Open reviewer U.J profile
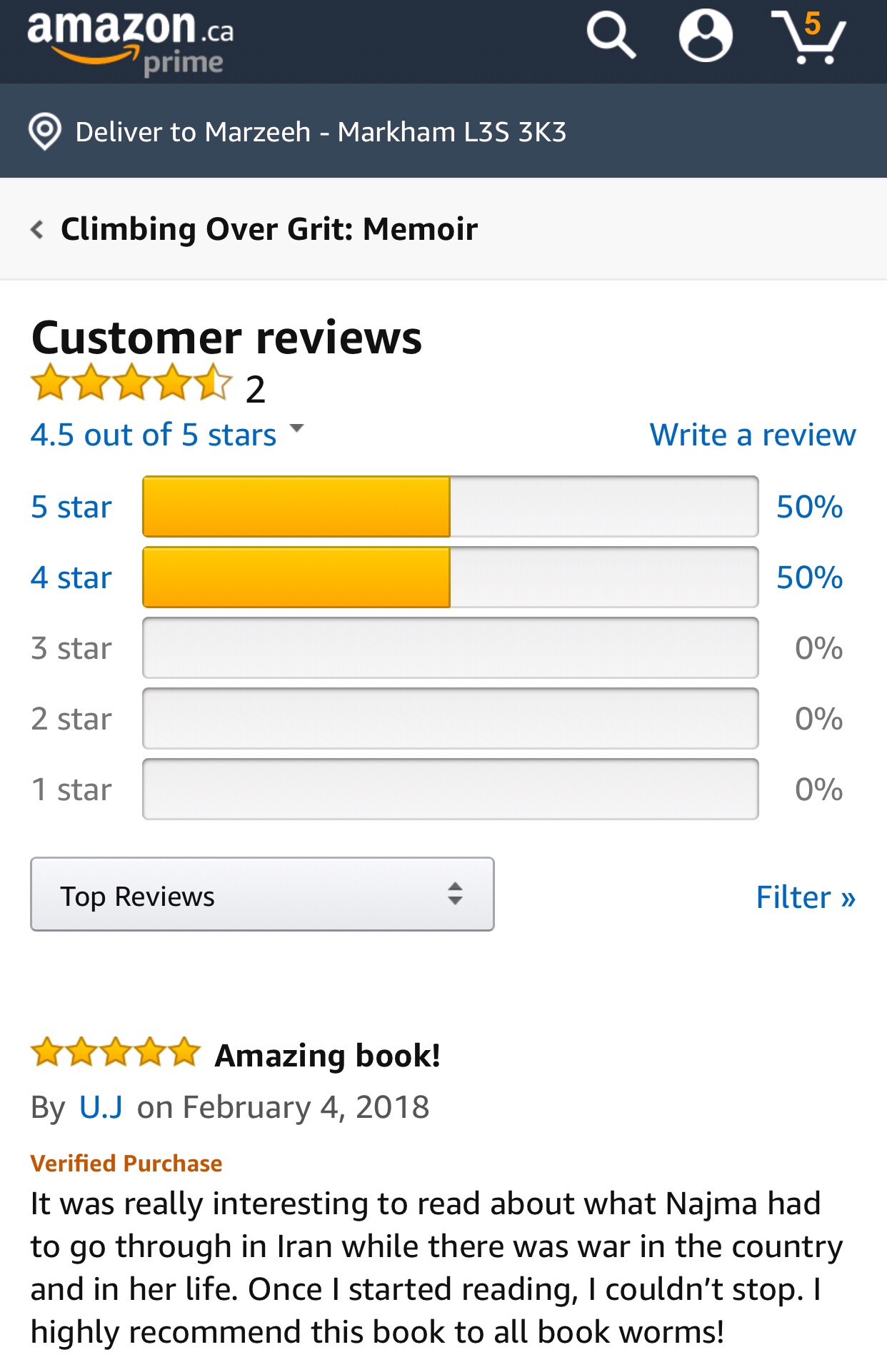The height and width of the screenshot is (1372, 887). click(x=101, y=1107)
